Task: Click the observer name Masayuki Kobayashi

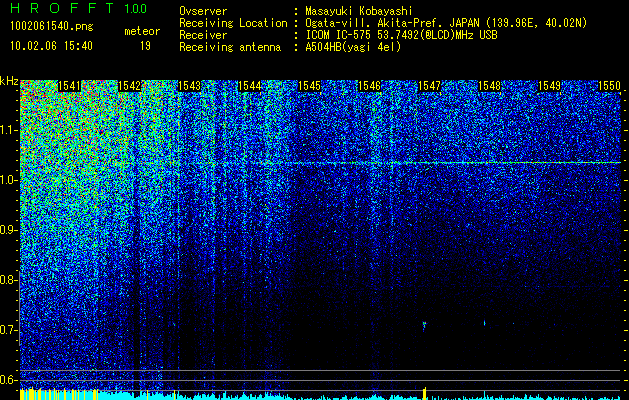Action: 359,11
